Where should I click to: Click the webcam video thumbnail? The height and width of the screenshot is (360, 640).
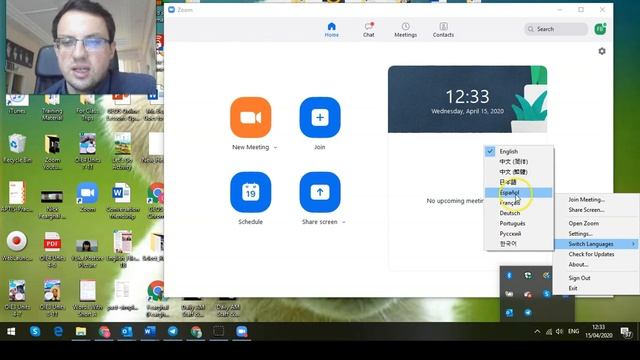click(81, 47)
